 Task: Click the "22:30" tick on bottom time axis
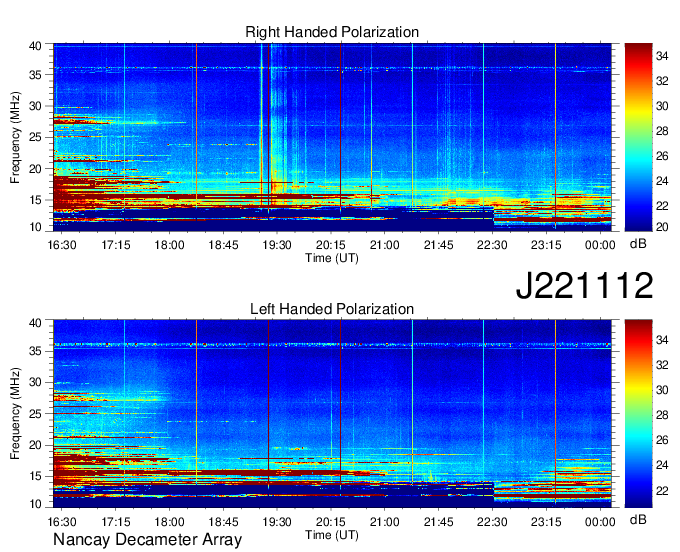pyautogui.click(x=492, y=522)
